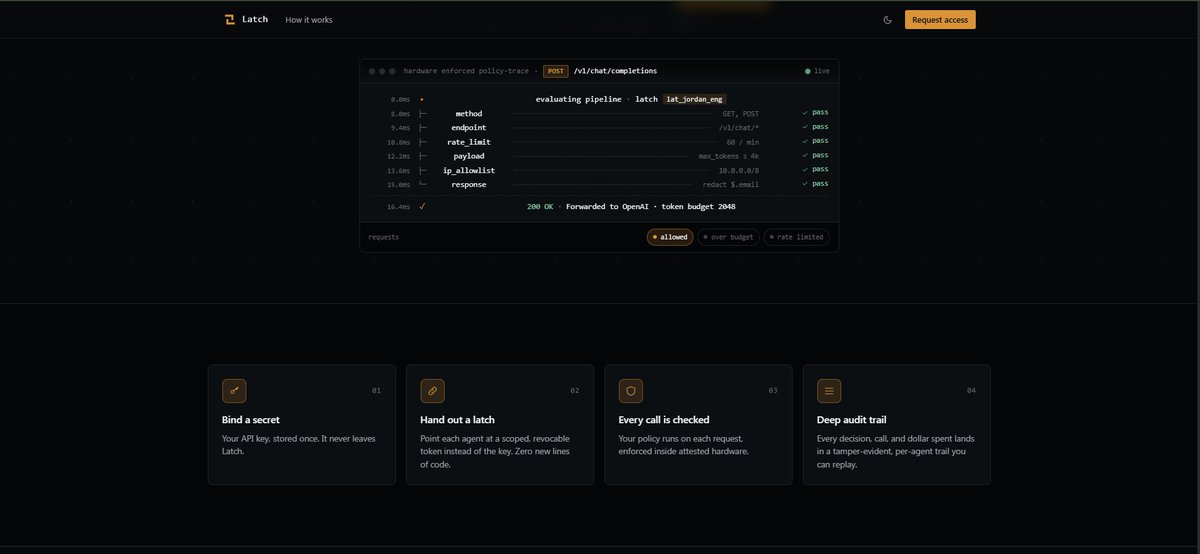The width and height of the screenshot is (1200, 554).
Task: Click the Request access button
Action: click(x=940, y=19)
